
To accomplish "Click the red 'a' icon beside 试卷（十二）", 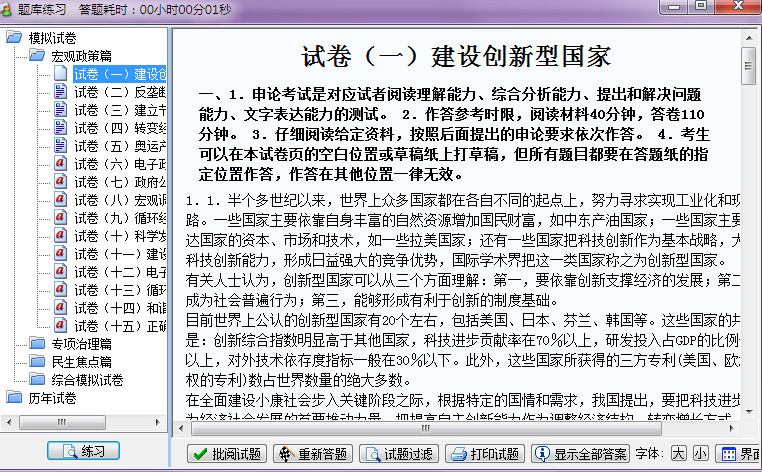I will coord(60,271).
